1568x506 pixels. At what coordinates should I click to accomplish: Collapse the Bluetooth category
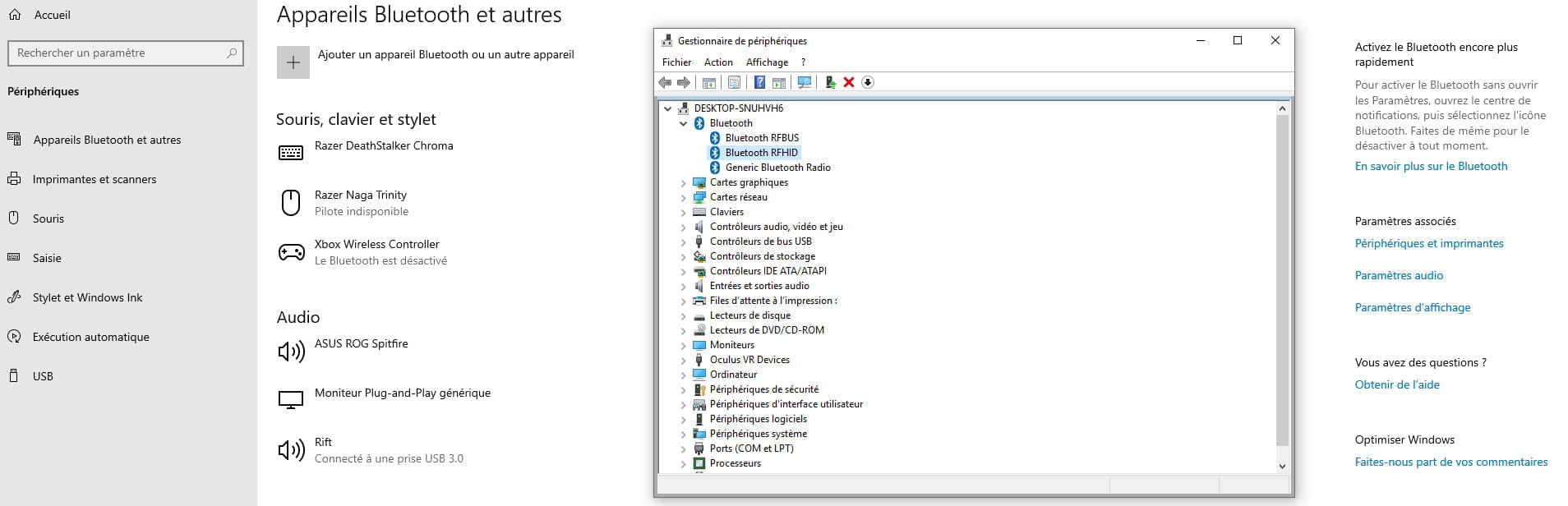[683, 123]
